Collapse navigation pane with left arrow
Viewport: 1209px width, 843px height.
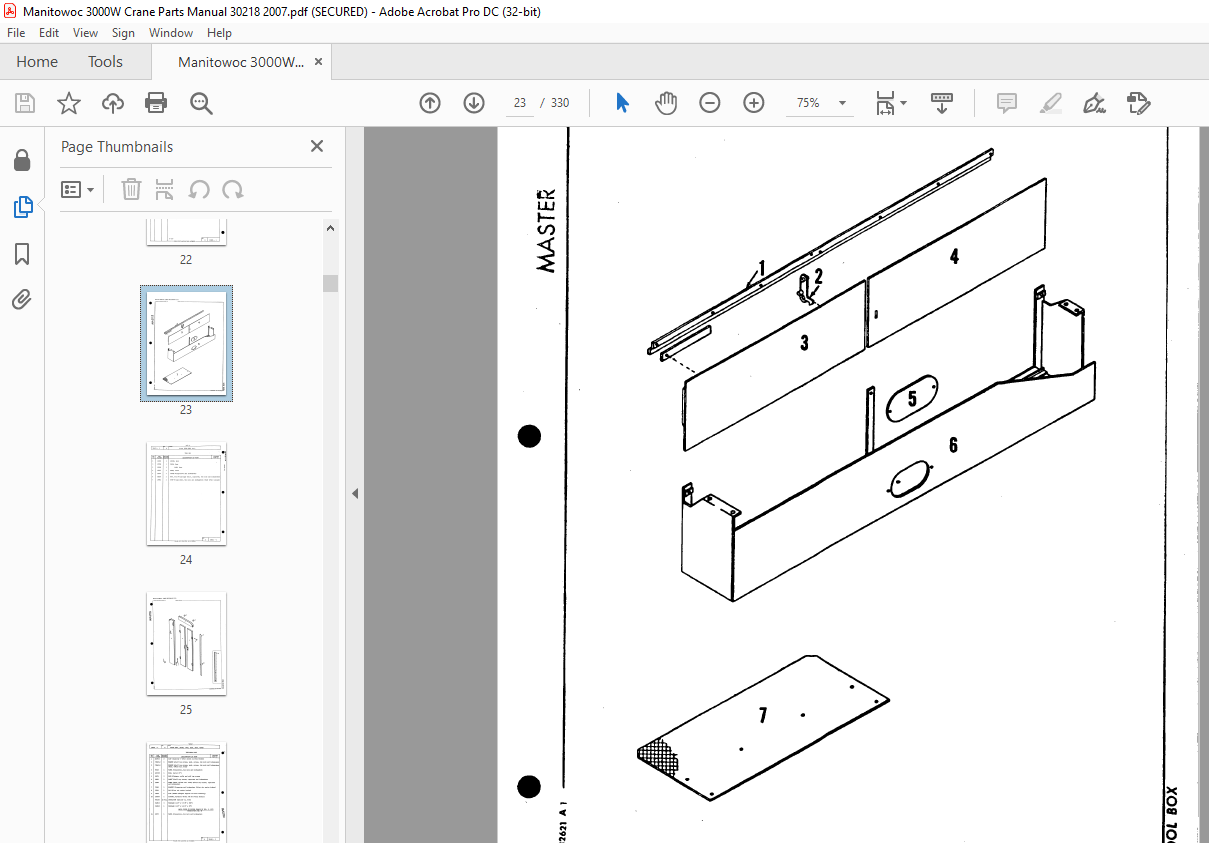pyautogui.click(x=354, y=493)
